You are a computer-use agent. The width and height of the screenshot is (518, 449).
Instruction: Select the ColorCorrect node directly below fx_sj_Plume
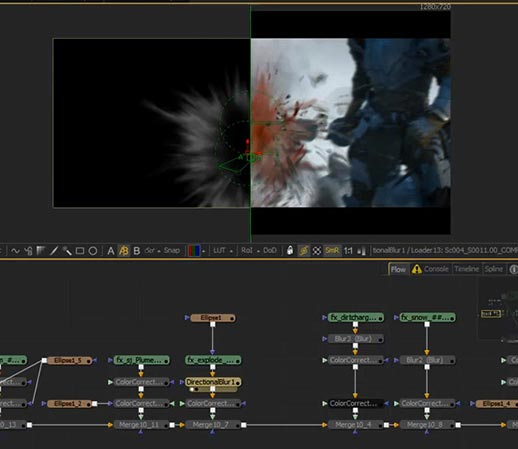142,382
